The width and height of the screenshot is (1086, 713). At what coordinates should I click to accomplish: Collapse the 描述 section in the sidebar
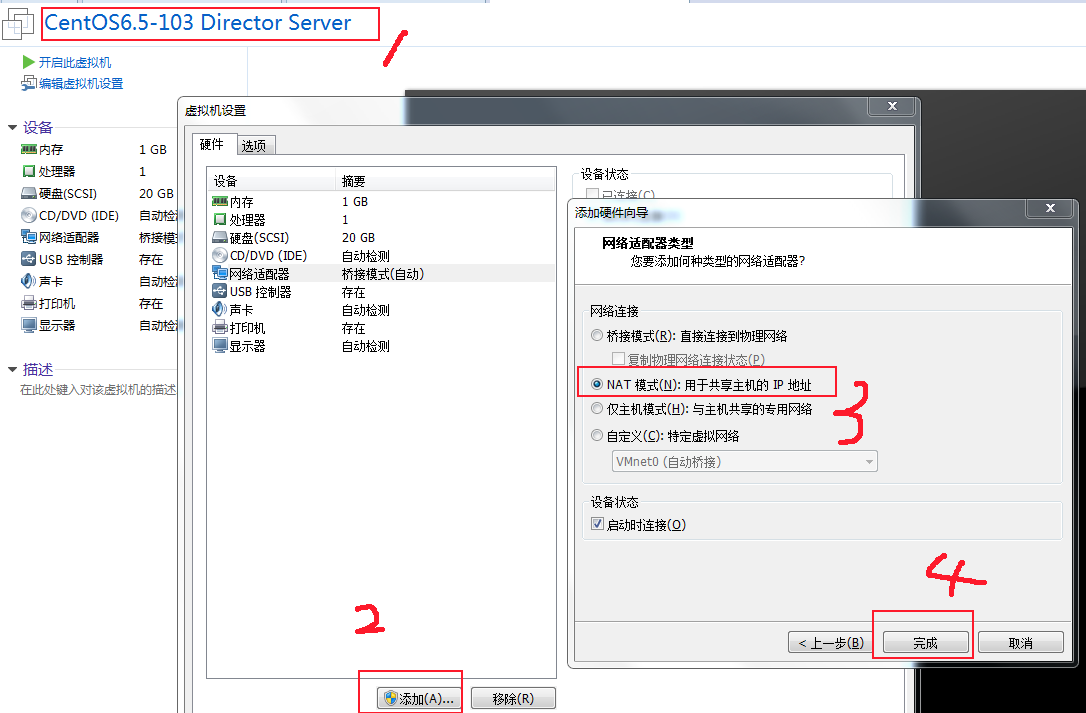[x=13, y=368]
